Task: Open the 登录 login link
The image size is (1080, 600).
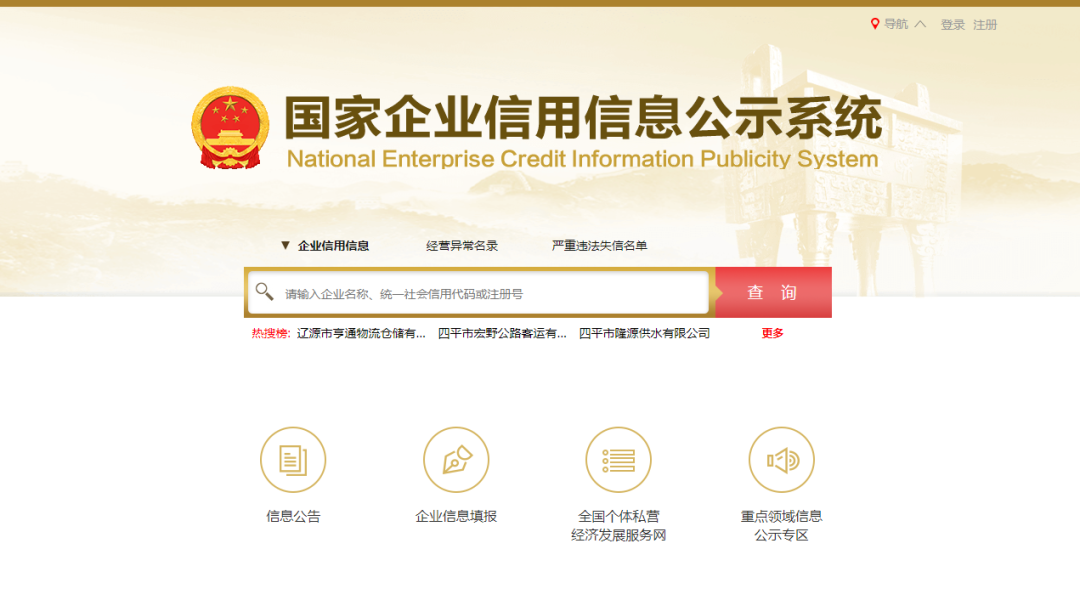Action: [x=953, y=25]
